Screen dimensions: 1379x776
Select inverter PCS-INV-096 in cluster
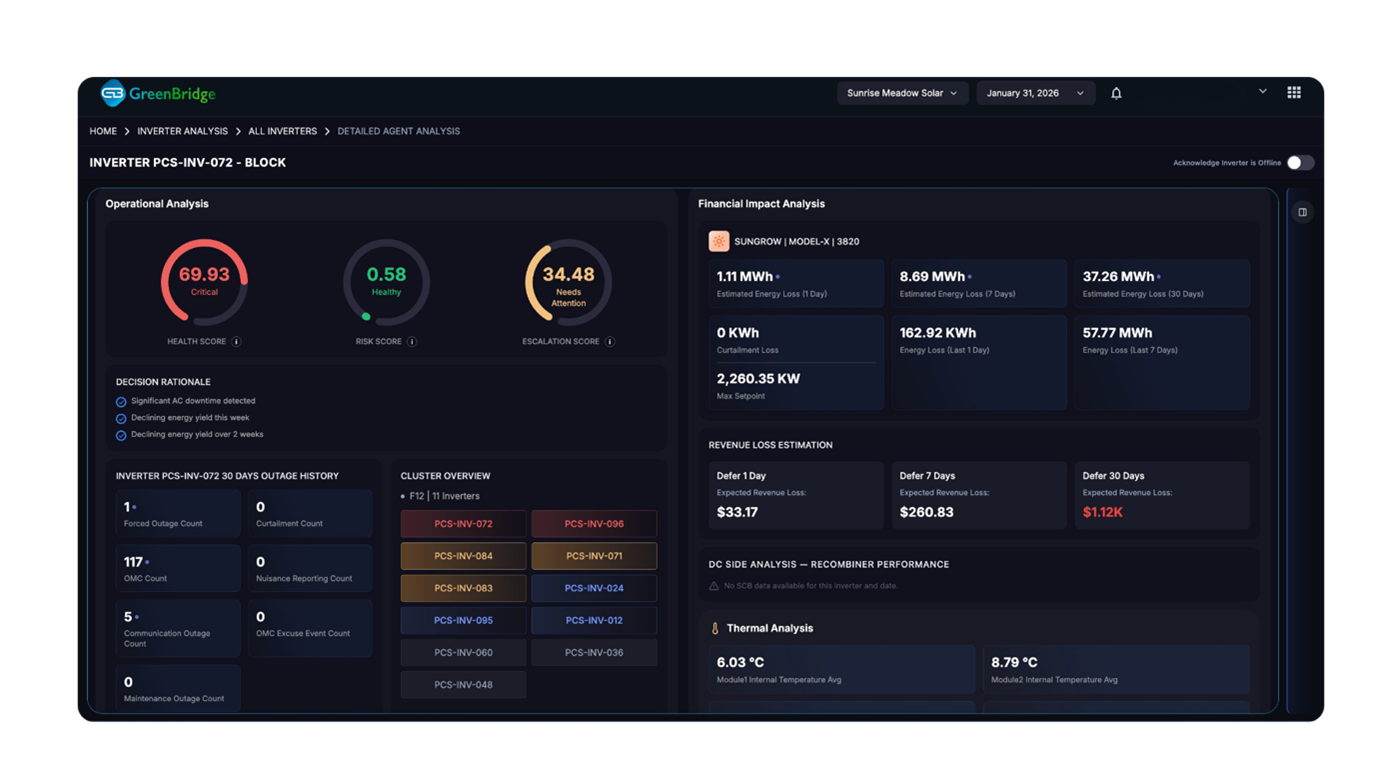[x=594, y=524]
